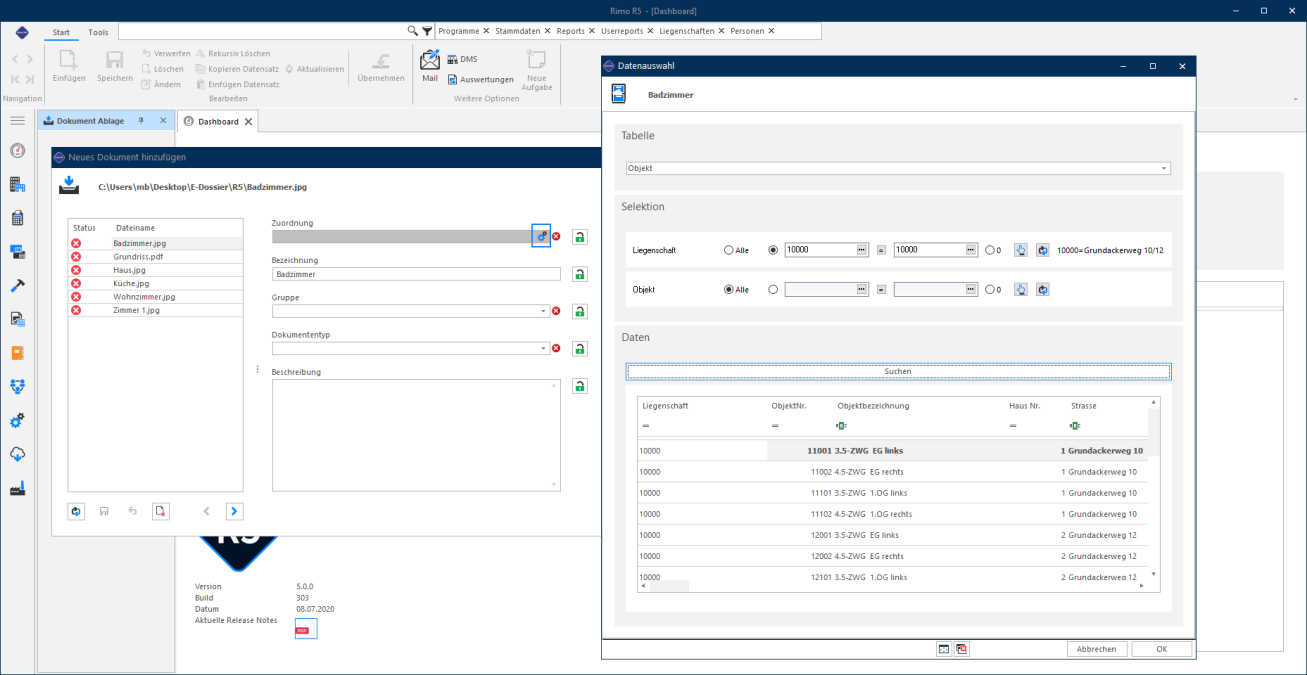1307x675 pixels.
Task: Open the PDF release notes icon
Action: pos(303,629)
